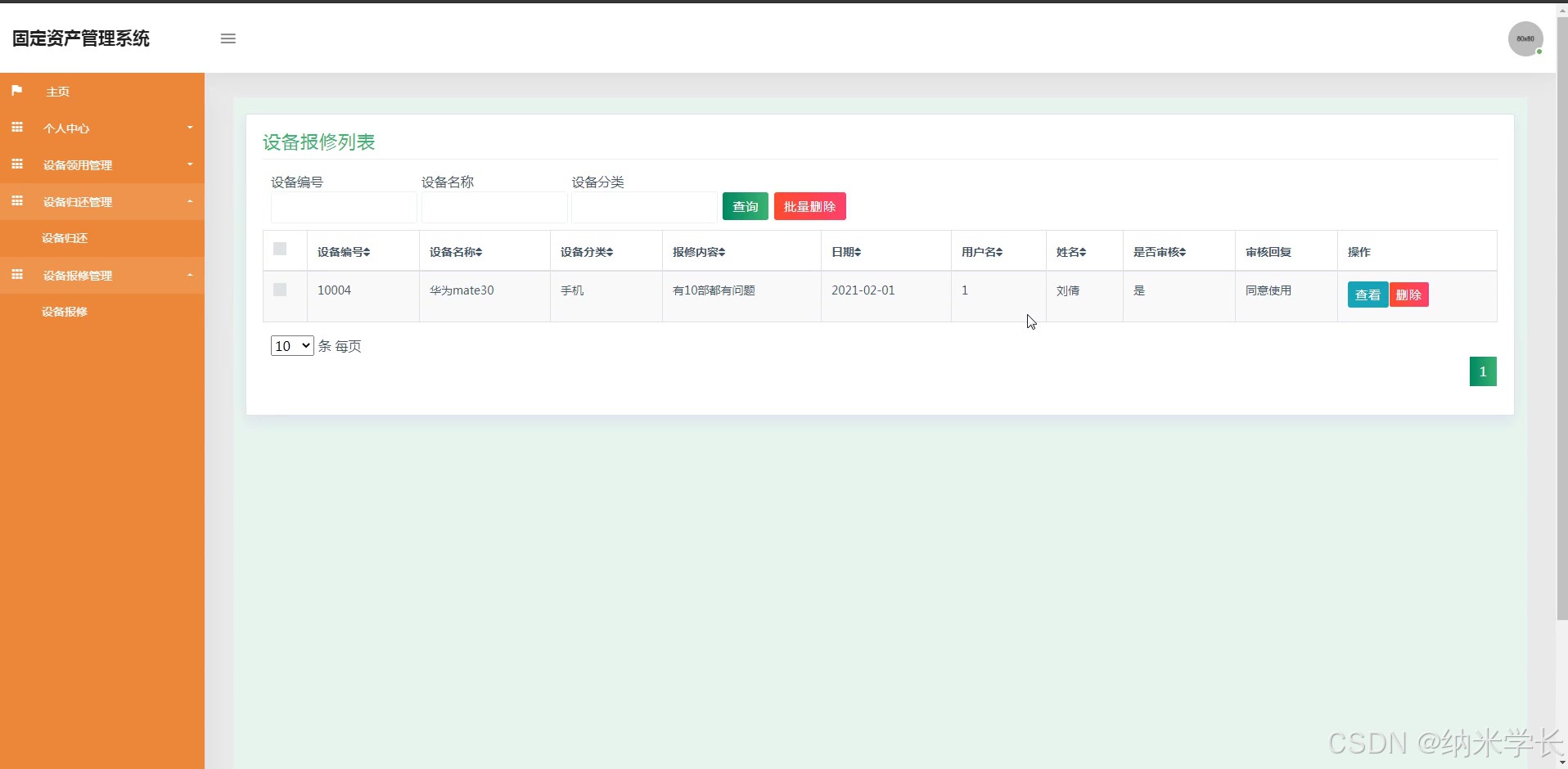Image resolution: width=1568 pixels, height=769 pixels.
Task: Focus the 设备编号 search field
Action: pyautogui.click(x=344, y=208)
